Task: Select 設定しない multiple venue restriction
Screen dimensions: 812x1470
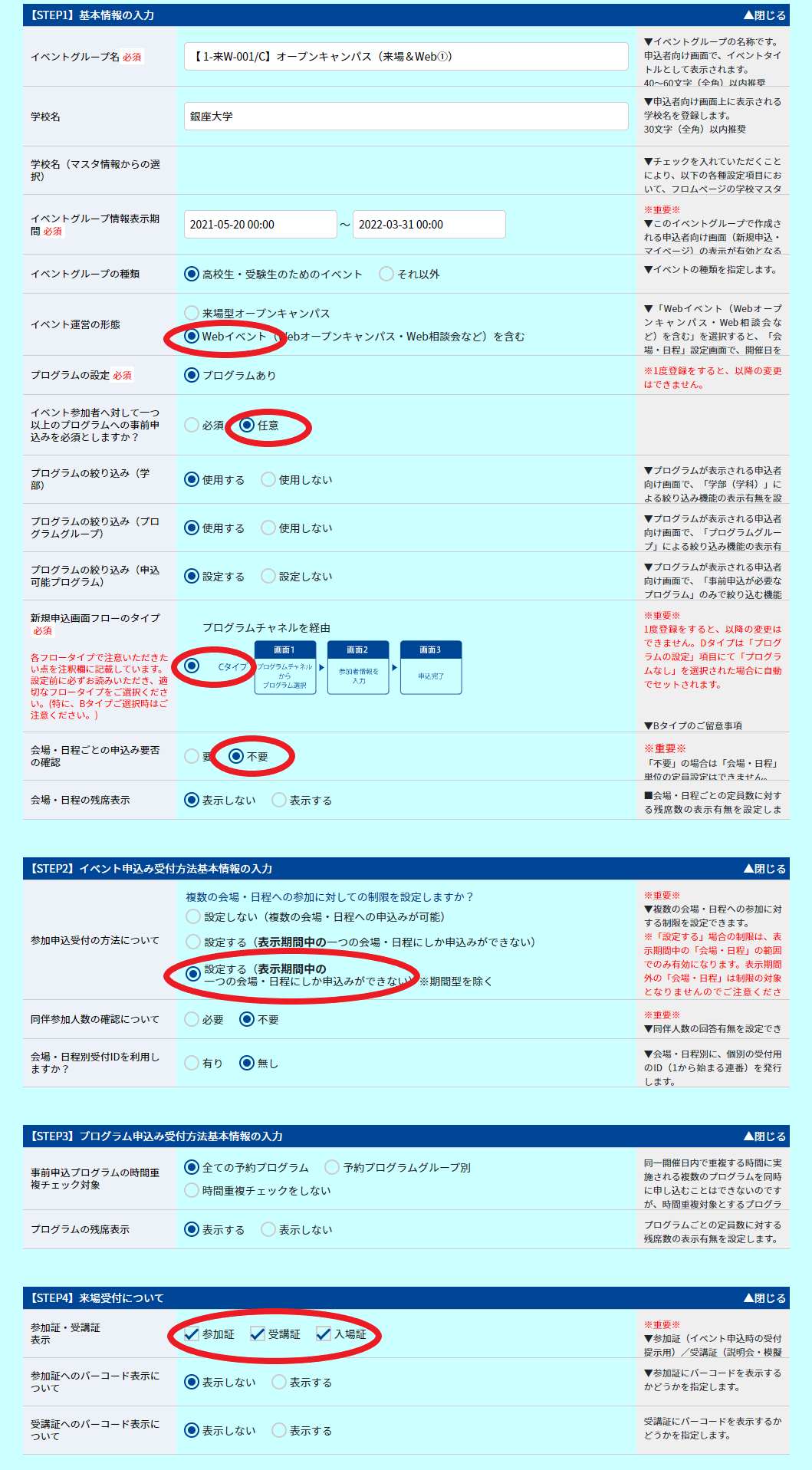Action: pyautogui.click(x=193, y=916)
